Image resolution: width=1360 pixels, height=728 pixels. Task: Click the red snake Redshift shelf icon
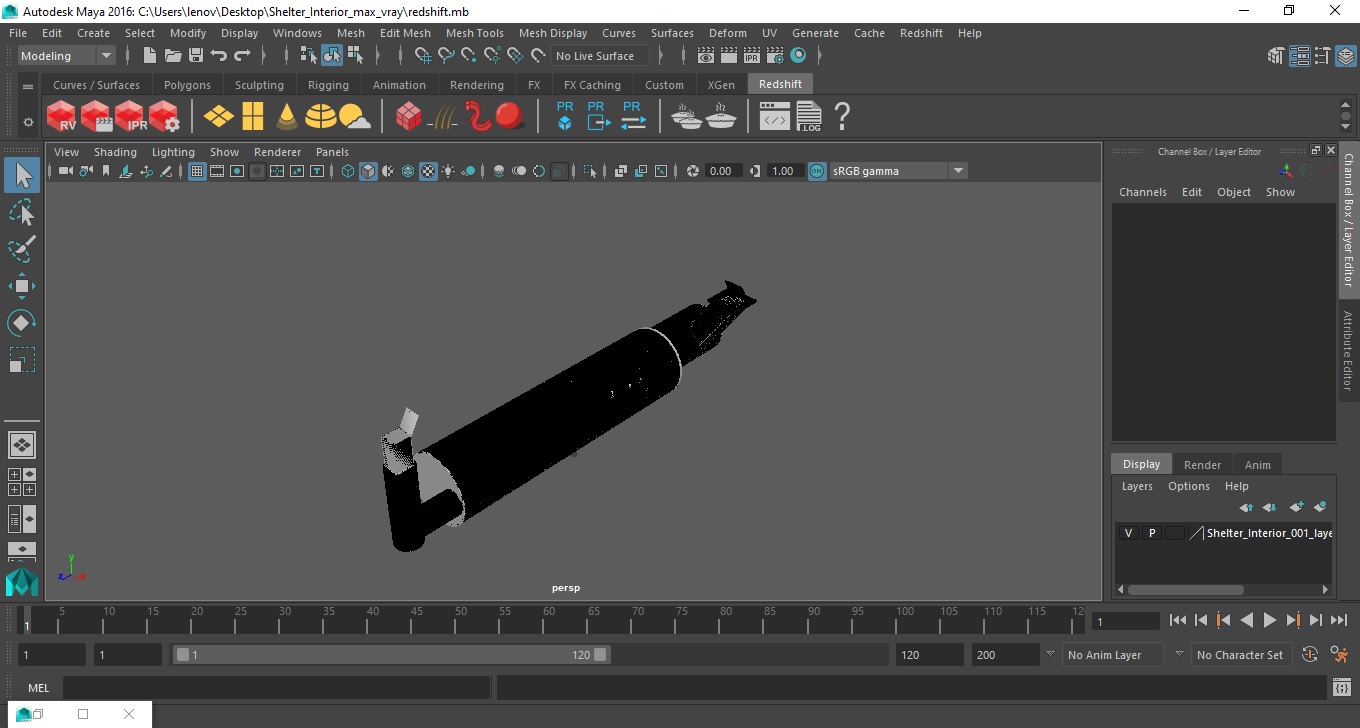click(478, 116)
